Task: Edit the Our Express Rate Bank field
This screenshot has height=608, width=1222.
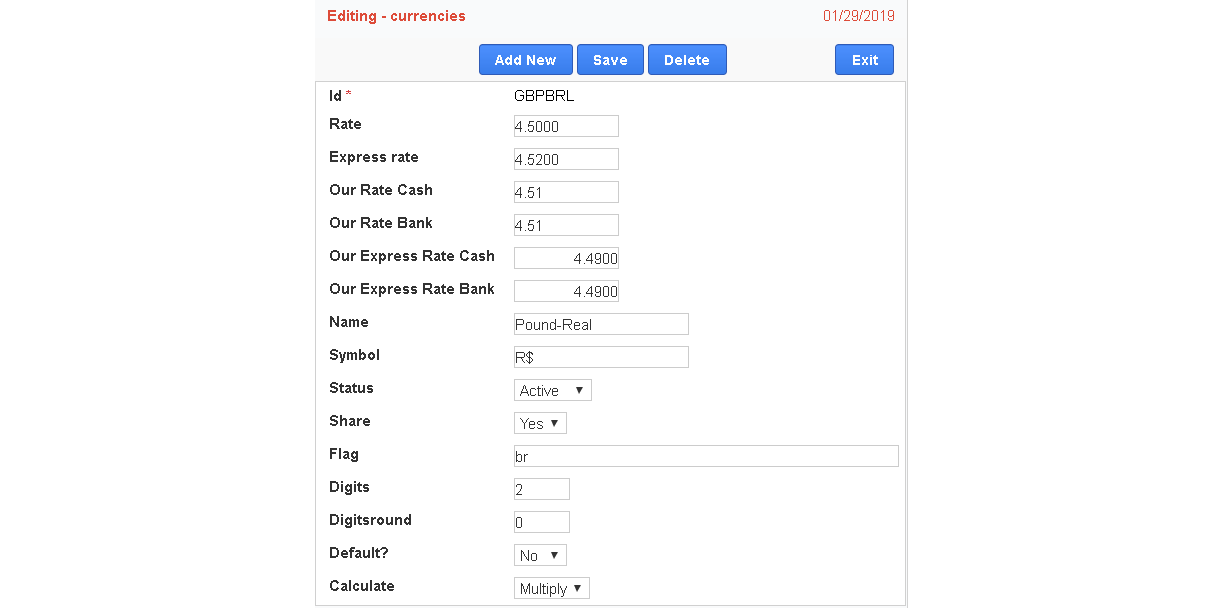Action: click(566, 291)
